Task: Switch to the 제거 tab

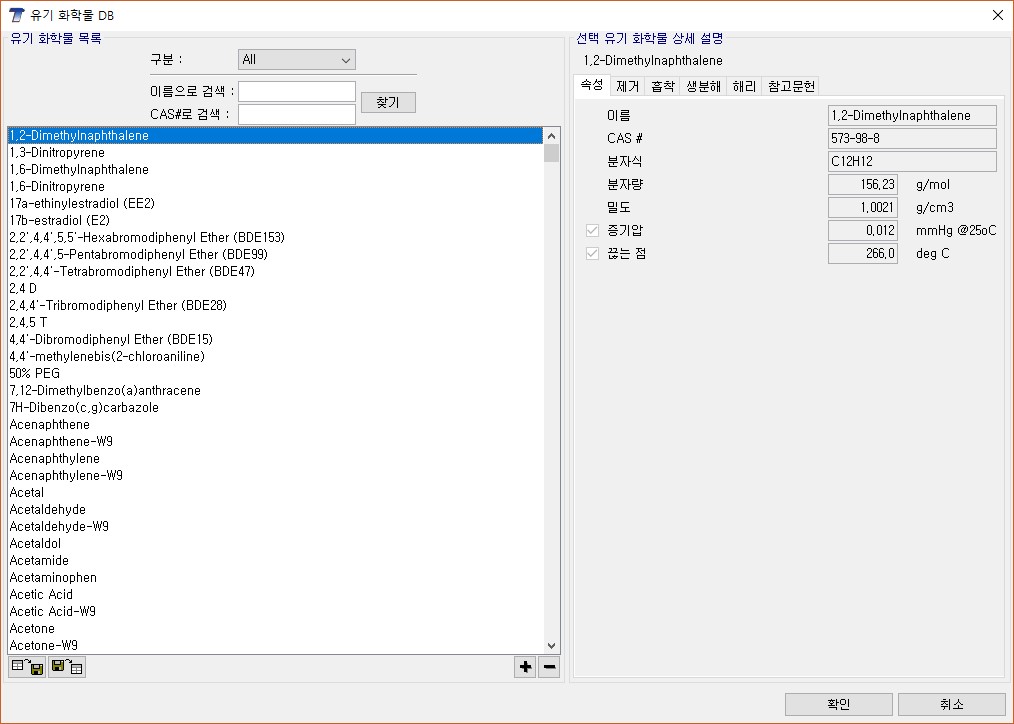Action: [628, 86]
